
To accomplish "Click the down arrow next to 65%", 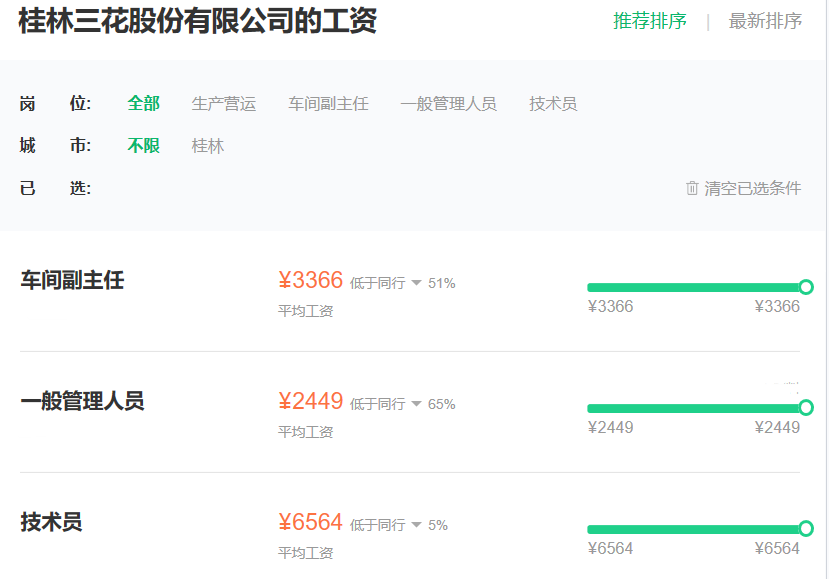I will [x=417, y=404].
